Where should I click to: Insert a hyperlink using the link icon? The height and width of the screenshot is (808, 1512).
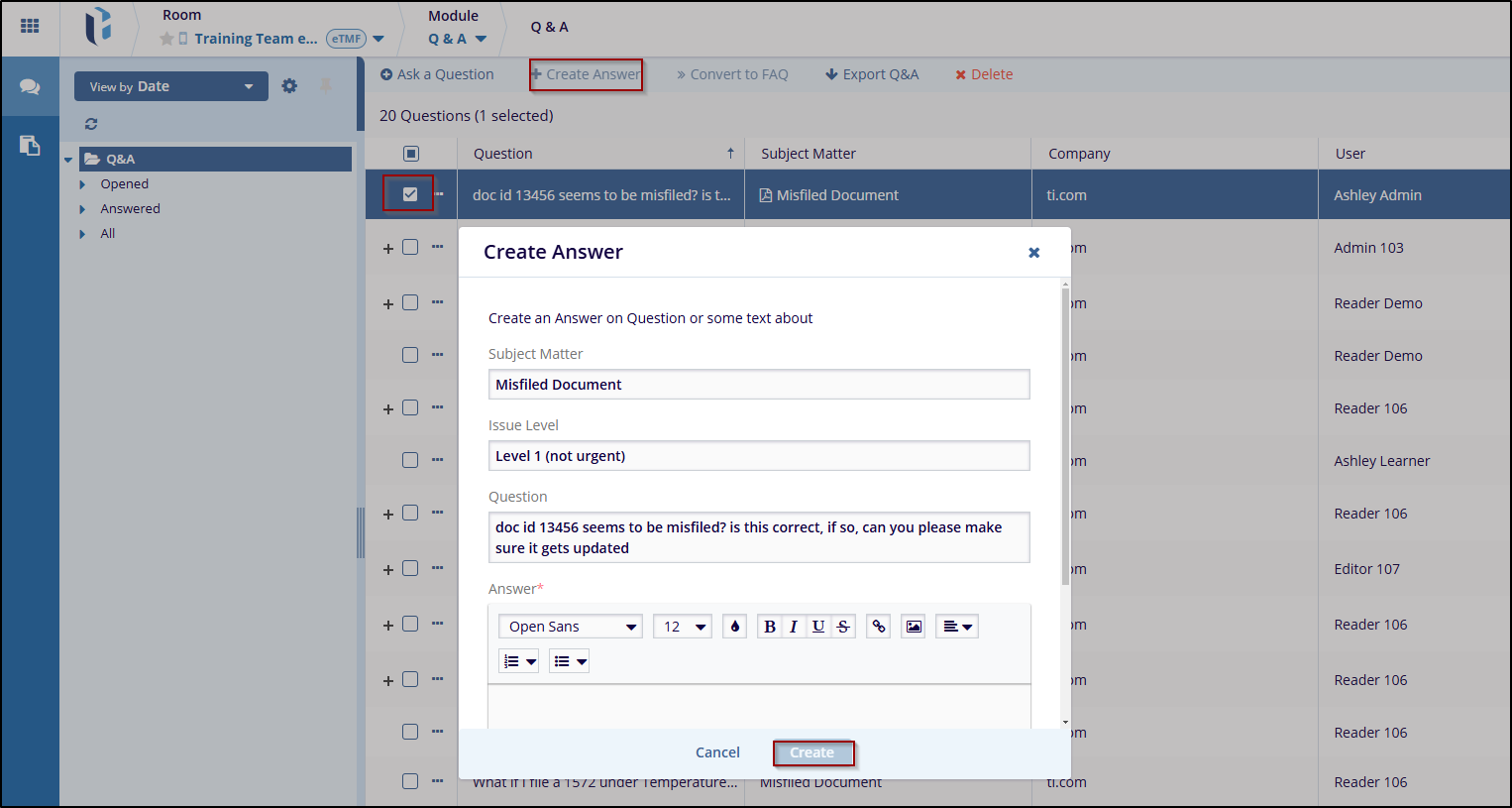[879, 627]
